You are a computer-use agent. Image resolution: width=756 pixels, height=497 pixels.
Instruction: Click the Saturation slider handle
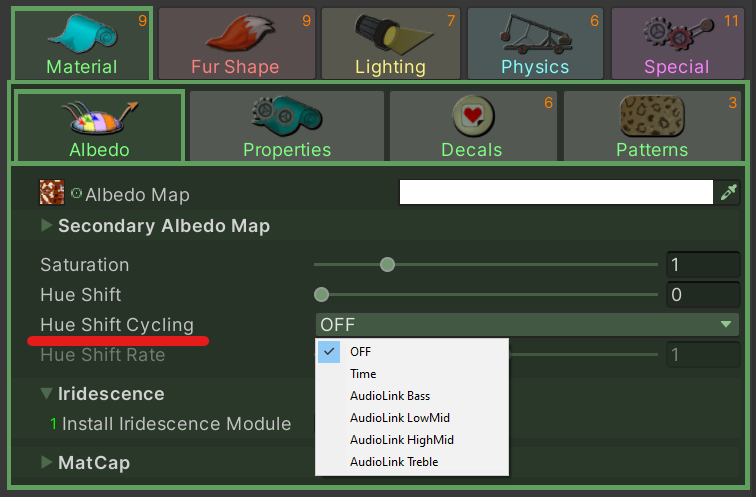click(x=387, y=265)
